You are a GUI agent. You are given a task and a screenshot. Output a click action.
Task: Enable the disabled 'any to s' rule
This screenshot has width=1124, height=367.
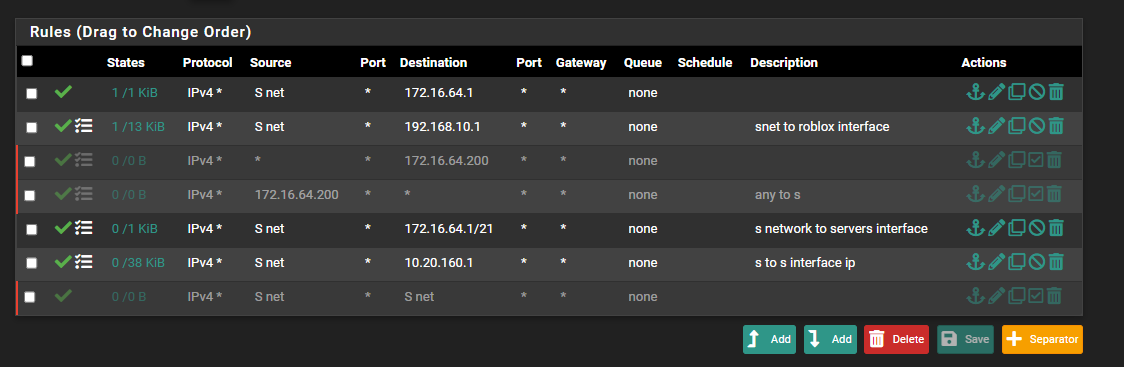click(1036, 194)
